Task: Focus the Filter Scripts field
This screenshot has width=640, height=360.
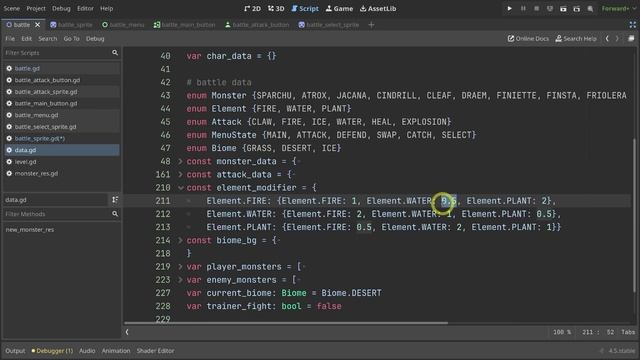Action: (x=61, y=53)
